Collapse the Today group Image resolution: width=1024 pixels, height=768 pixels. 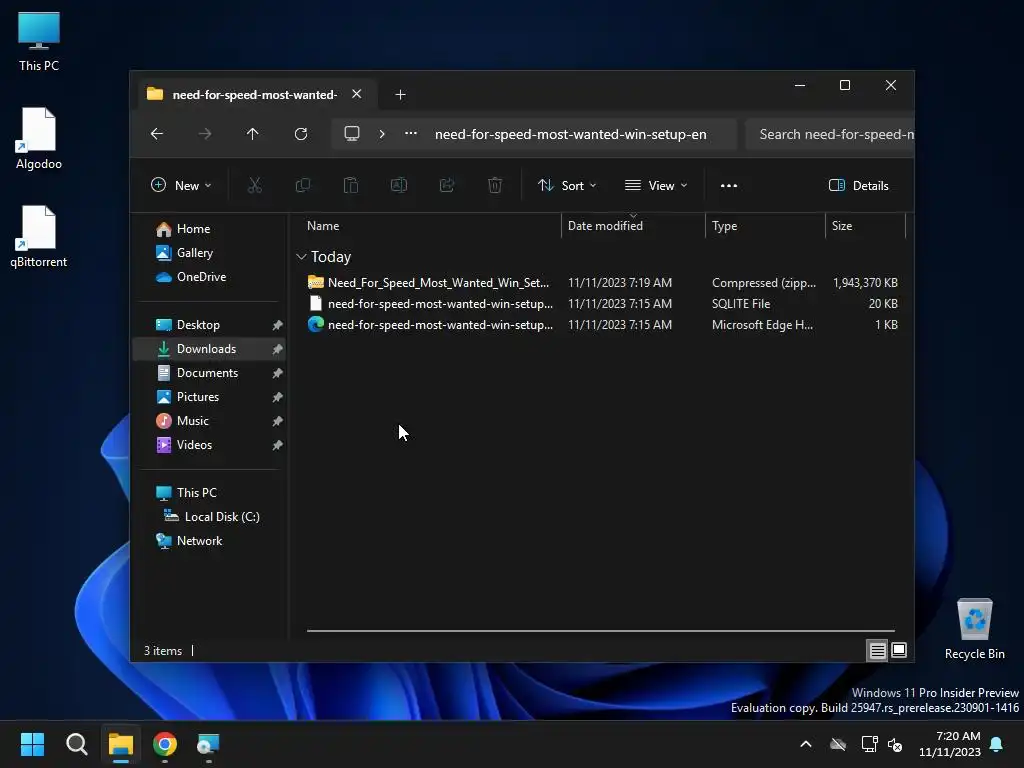click(301, 257)
